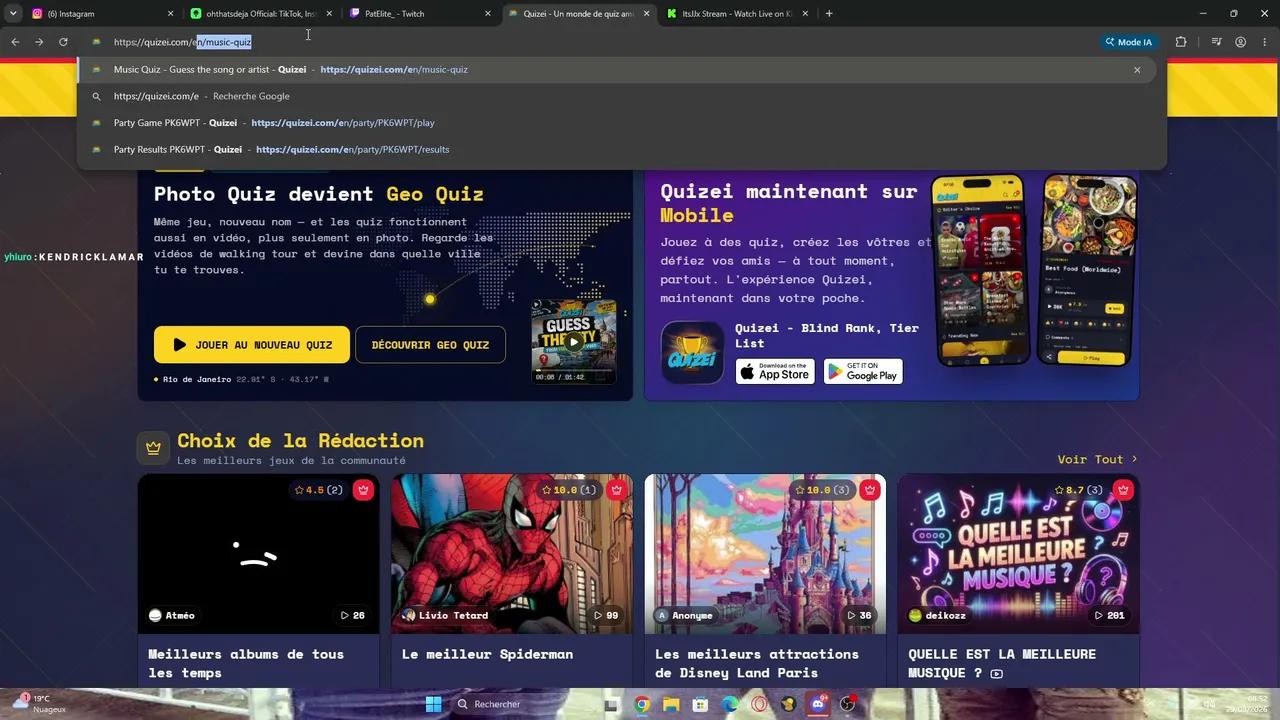Screen dimensions: 1280x720
Task: Close the PatElite_ Twitch tab
Action: click(x=488, y=14)
